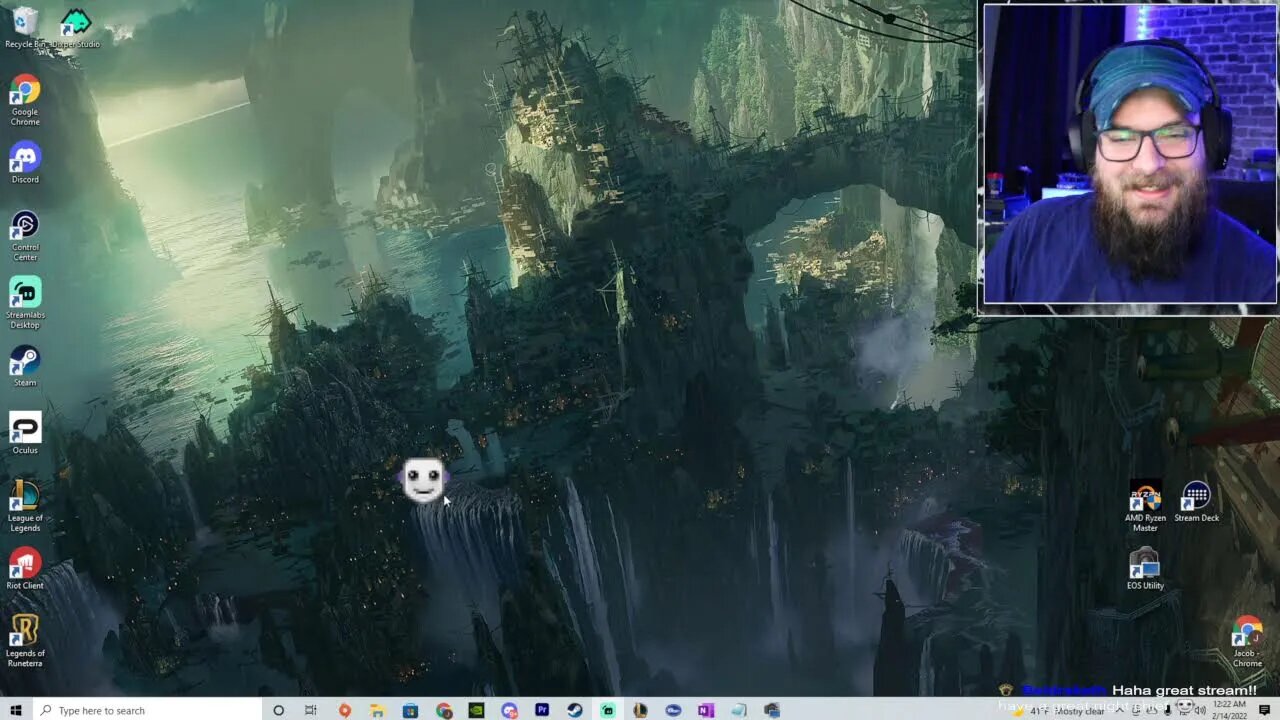Open the Sniper Studio desktop shortcut
Screen dimensions: 1280x720
(76, 28)
